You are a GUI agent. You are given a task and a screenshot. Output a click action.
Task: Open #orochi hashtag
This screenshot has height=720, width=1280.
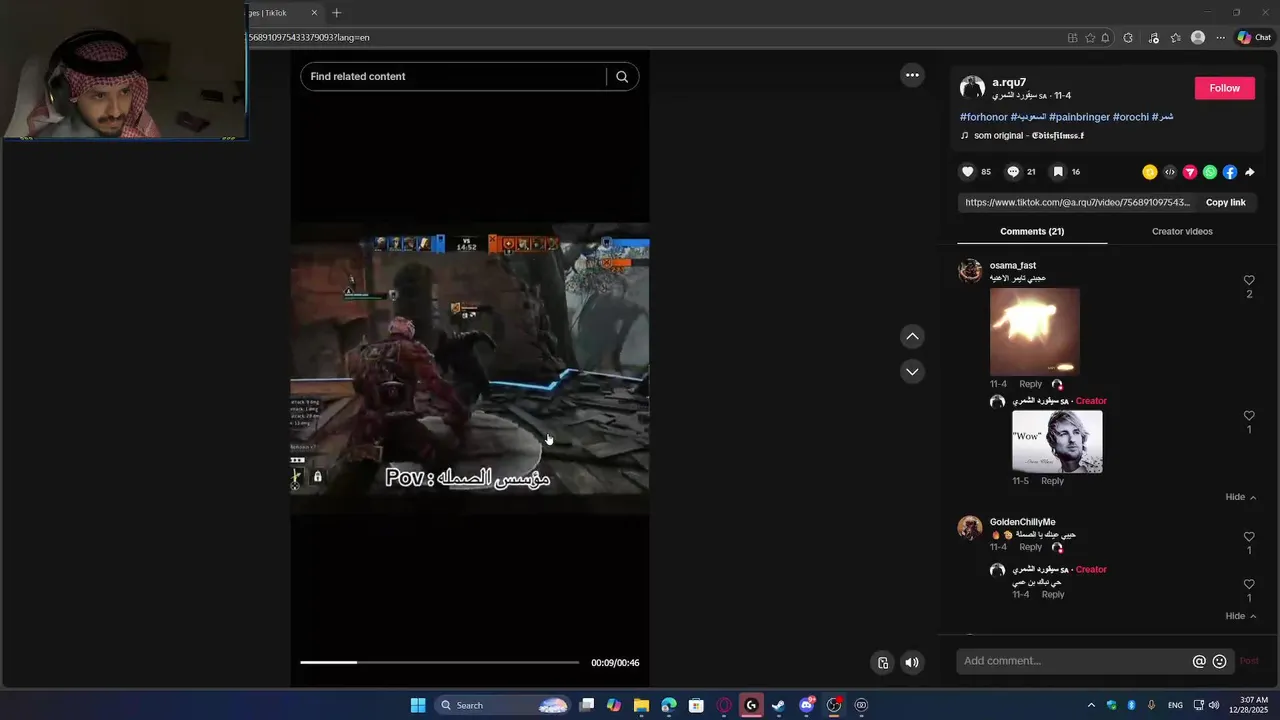1131,117
